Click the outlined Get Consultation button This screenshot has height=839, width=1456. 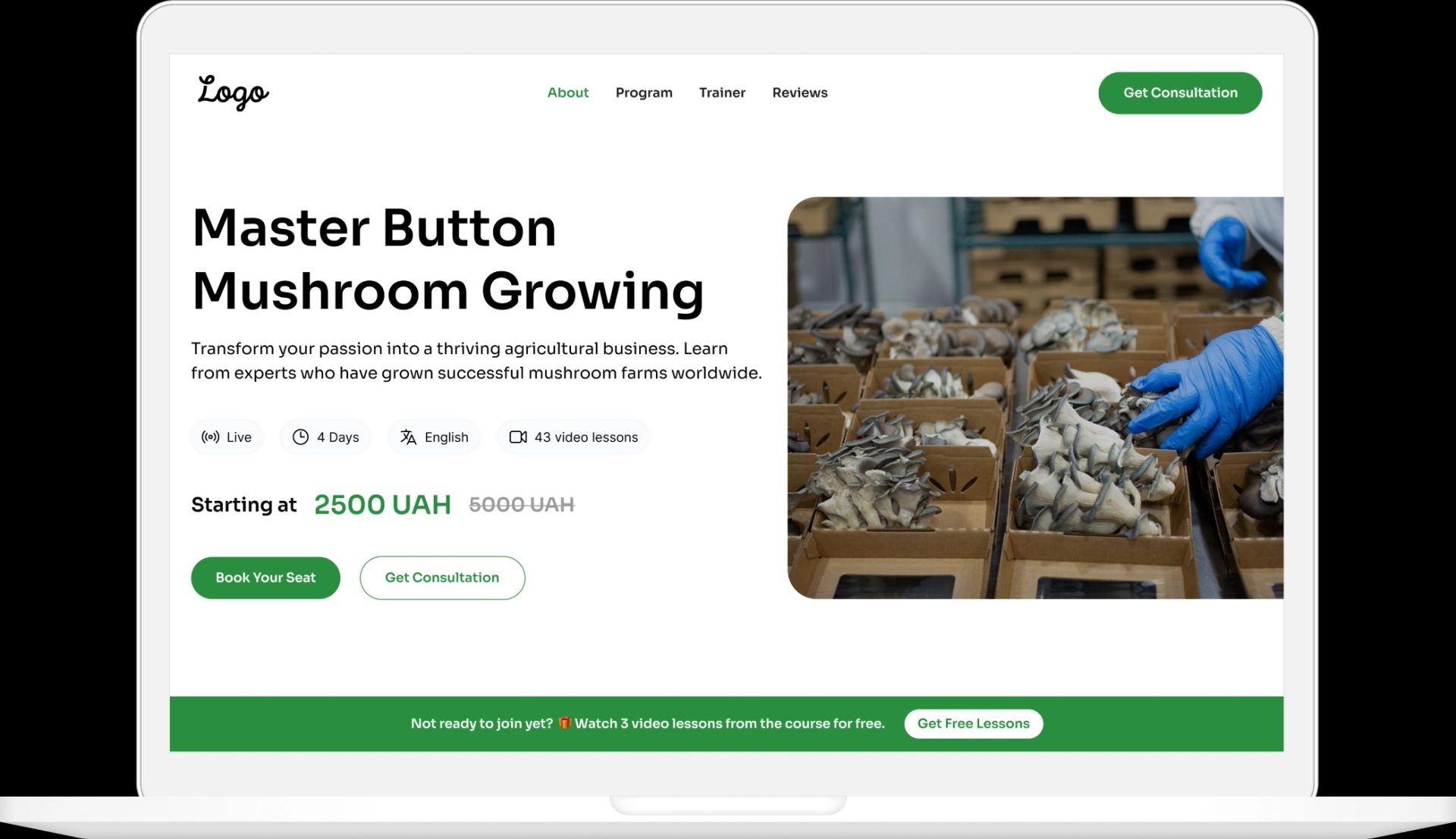click(x=442, y=578)
